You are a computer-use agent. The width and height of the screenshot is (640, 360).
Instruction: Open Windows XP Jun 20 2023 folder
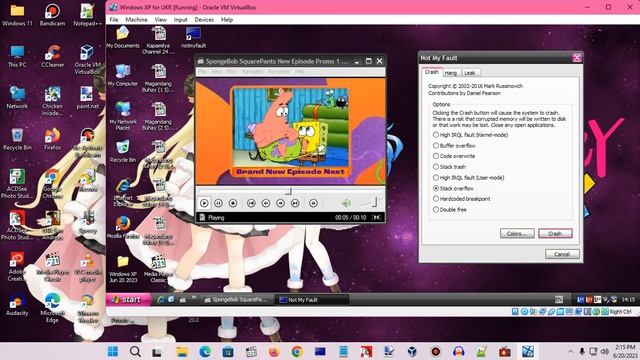tap(123, 269)
